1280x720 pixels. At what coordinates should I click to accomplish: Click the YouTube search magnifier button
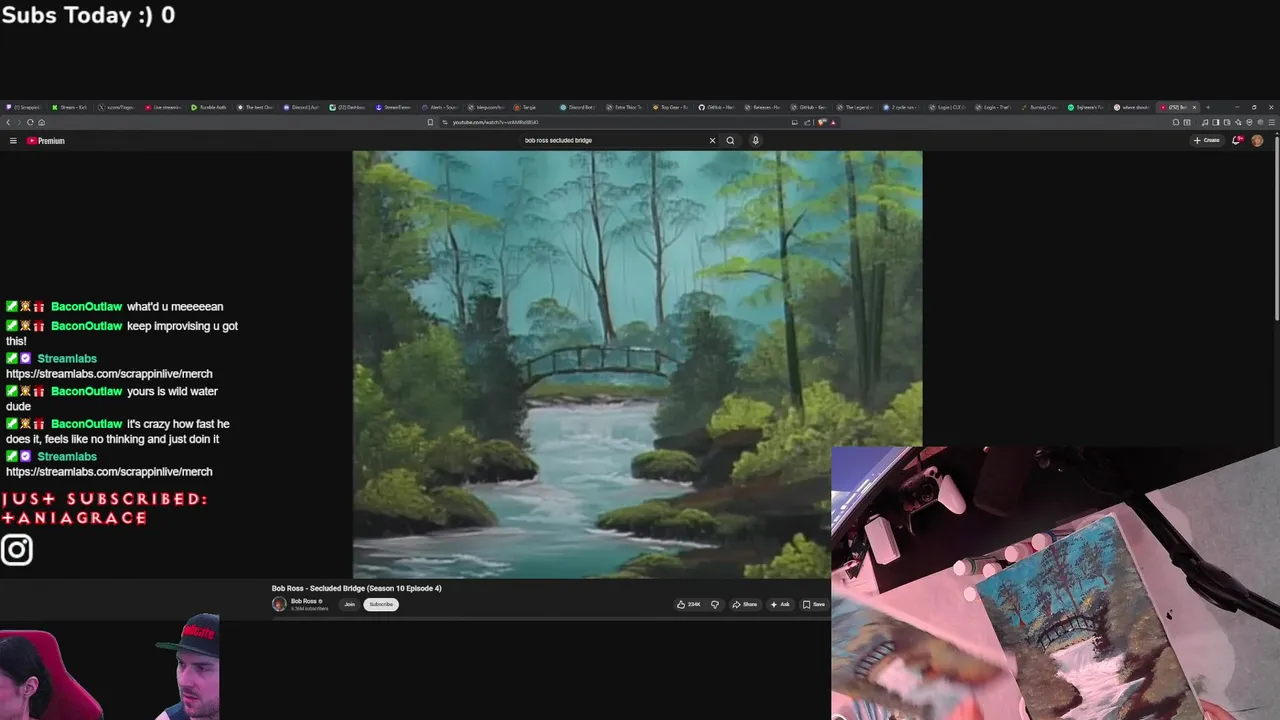pos(730,140)
